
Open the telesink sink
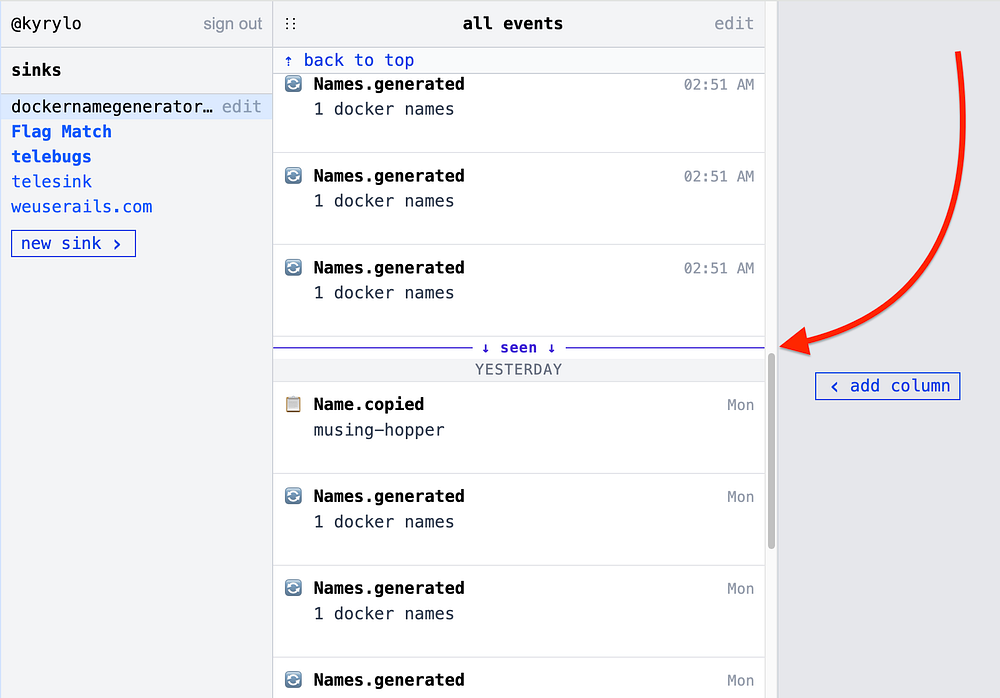pos(52,182)
